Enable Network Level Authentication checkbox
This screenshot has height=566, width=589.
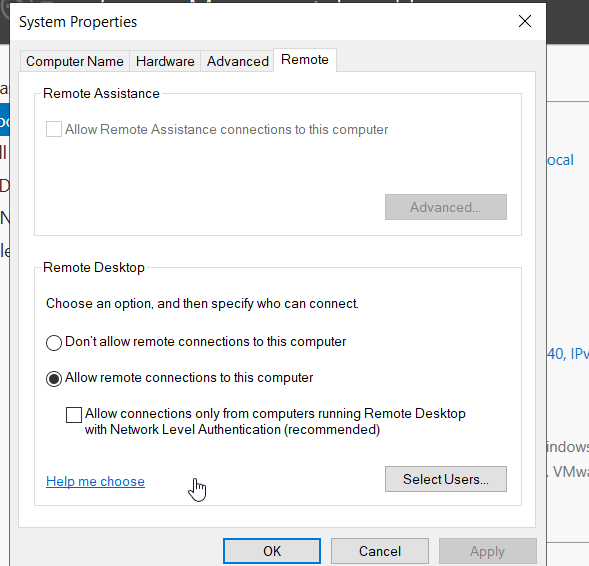pyautogui.click(x=74, y=415)
